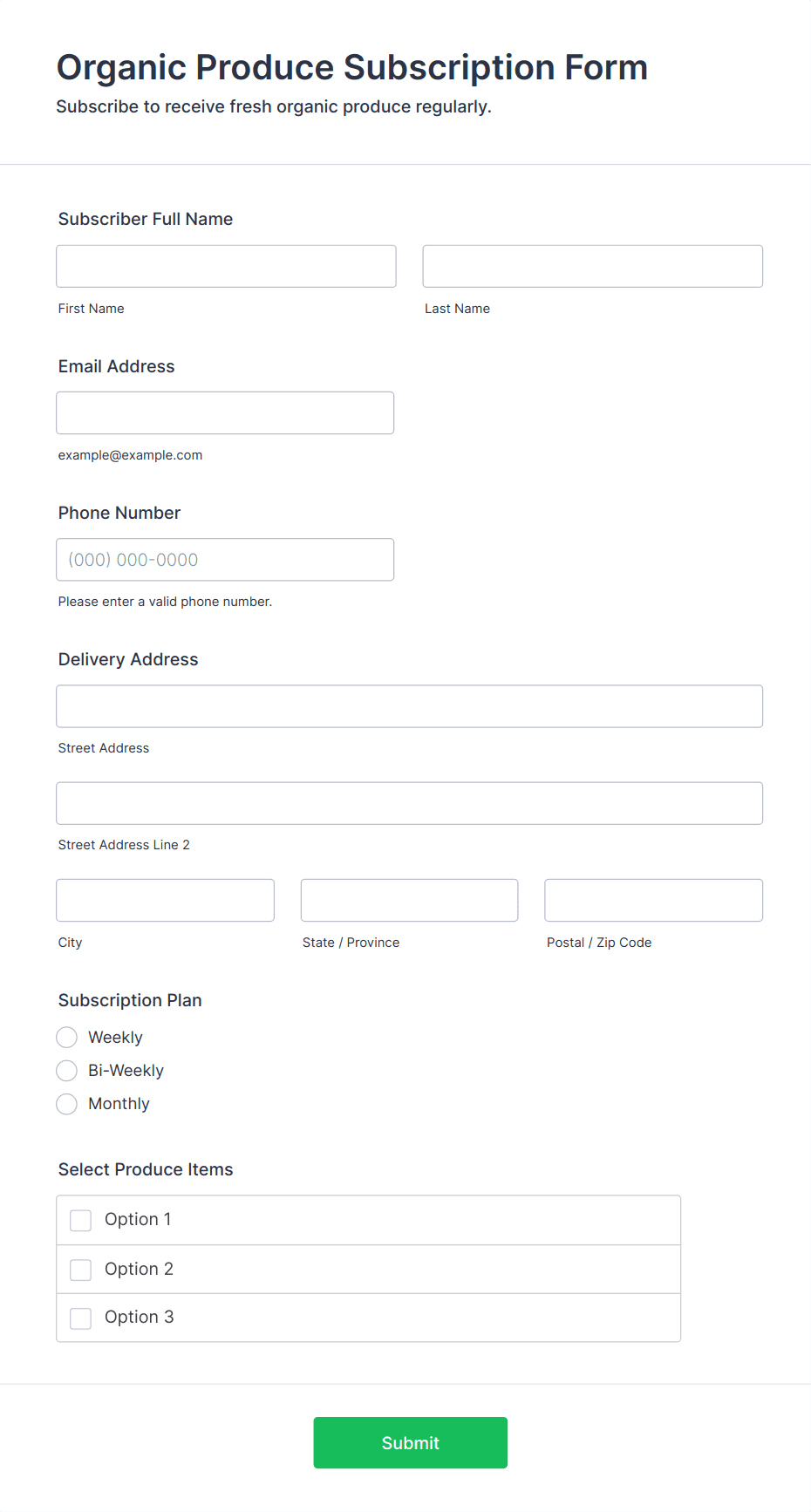
Task: Click the Postal / Zip Code field
Action: [x=653, y=900]
